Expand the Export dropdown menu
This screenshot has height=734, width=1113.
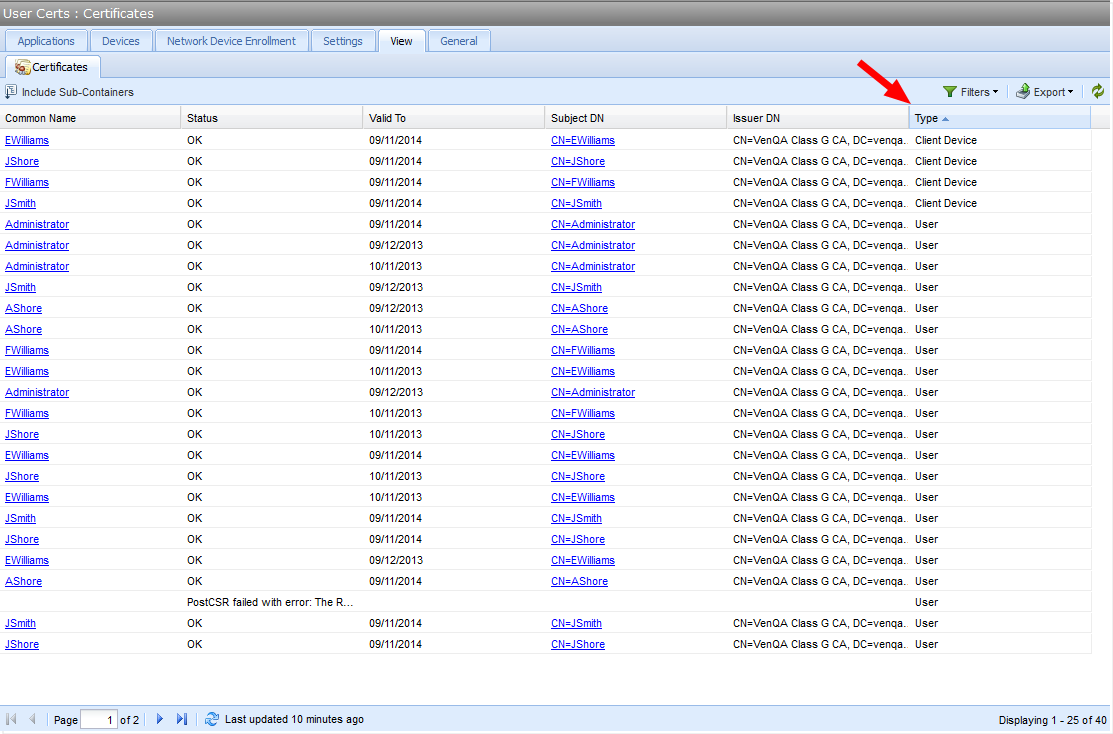(1070, 92)
